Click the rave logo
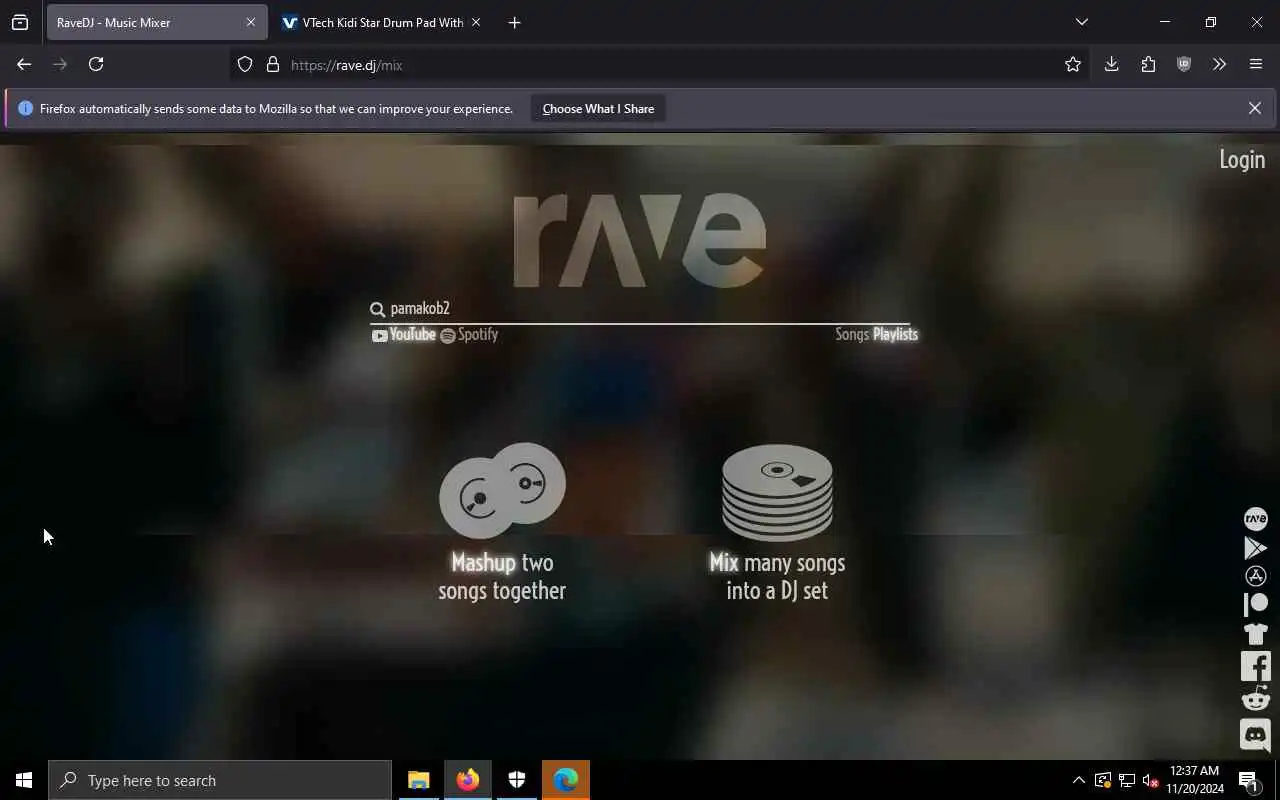Viewport: 1280px width, 800px height. click(x=640, y=240)
